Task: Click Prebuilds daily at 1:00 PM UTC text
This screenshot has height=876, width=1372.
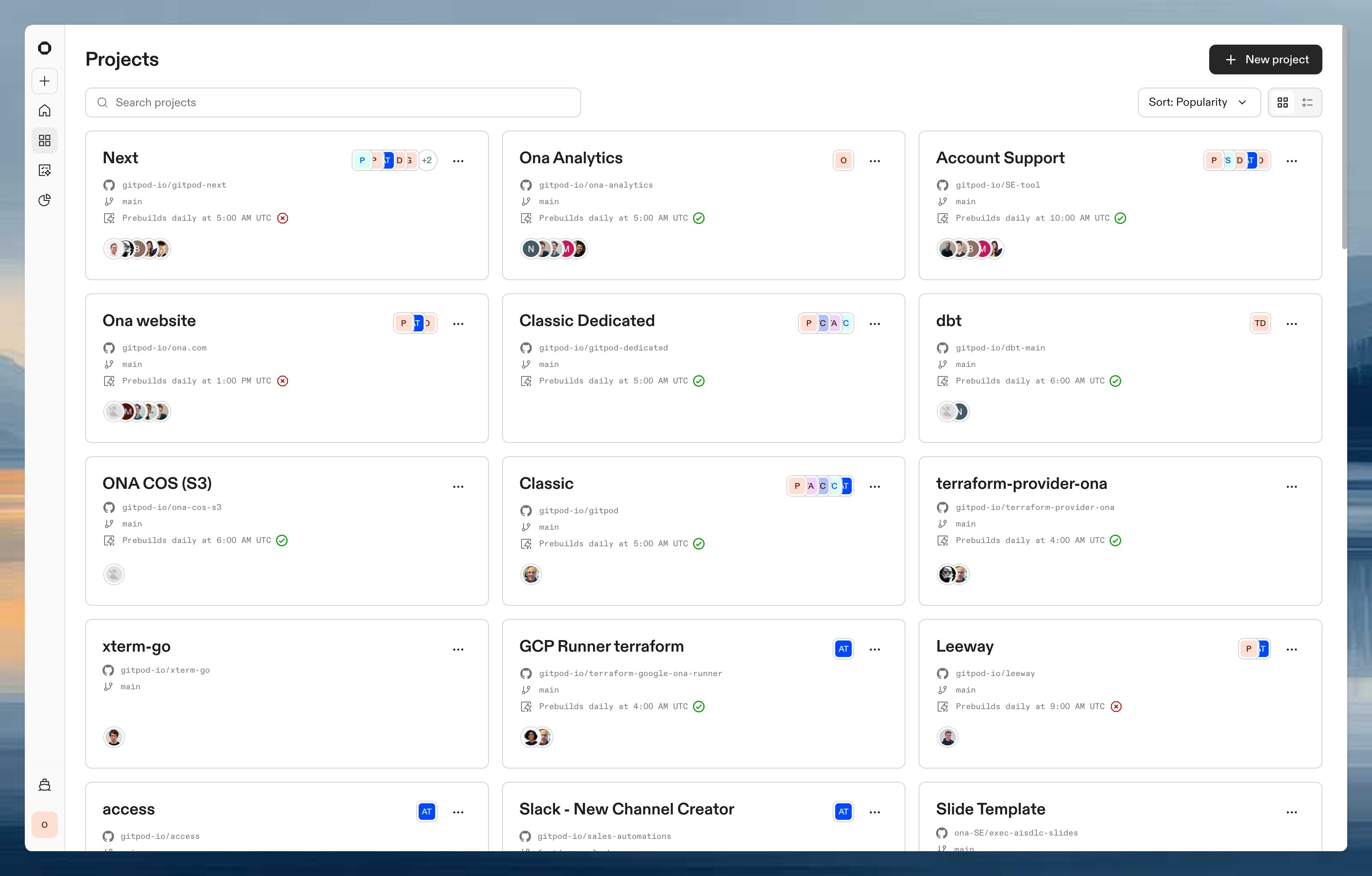Action: (197, 381)
